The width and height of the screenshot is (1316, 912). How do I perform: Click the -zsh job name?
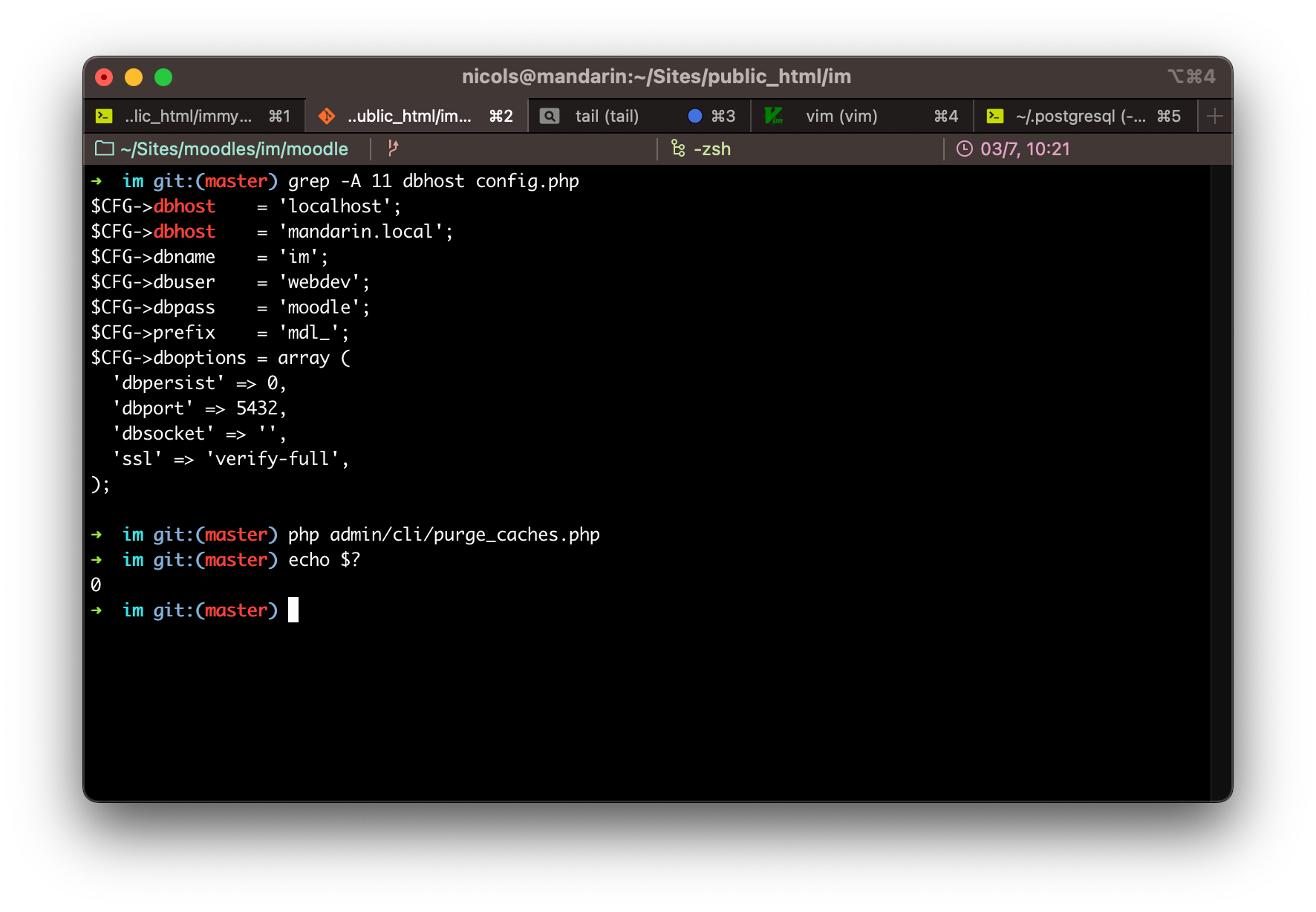pos(712,149)
